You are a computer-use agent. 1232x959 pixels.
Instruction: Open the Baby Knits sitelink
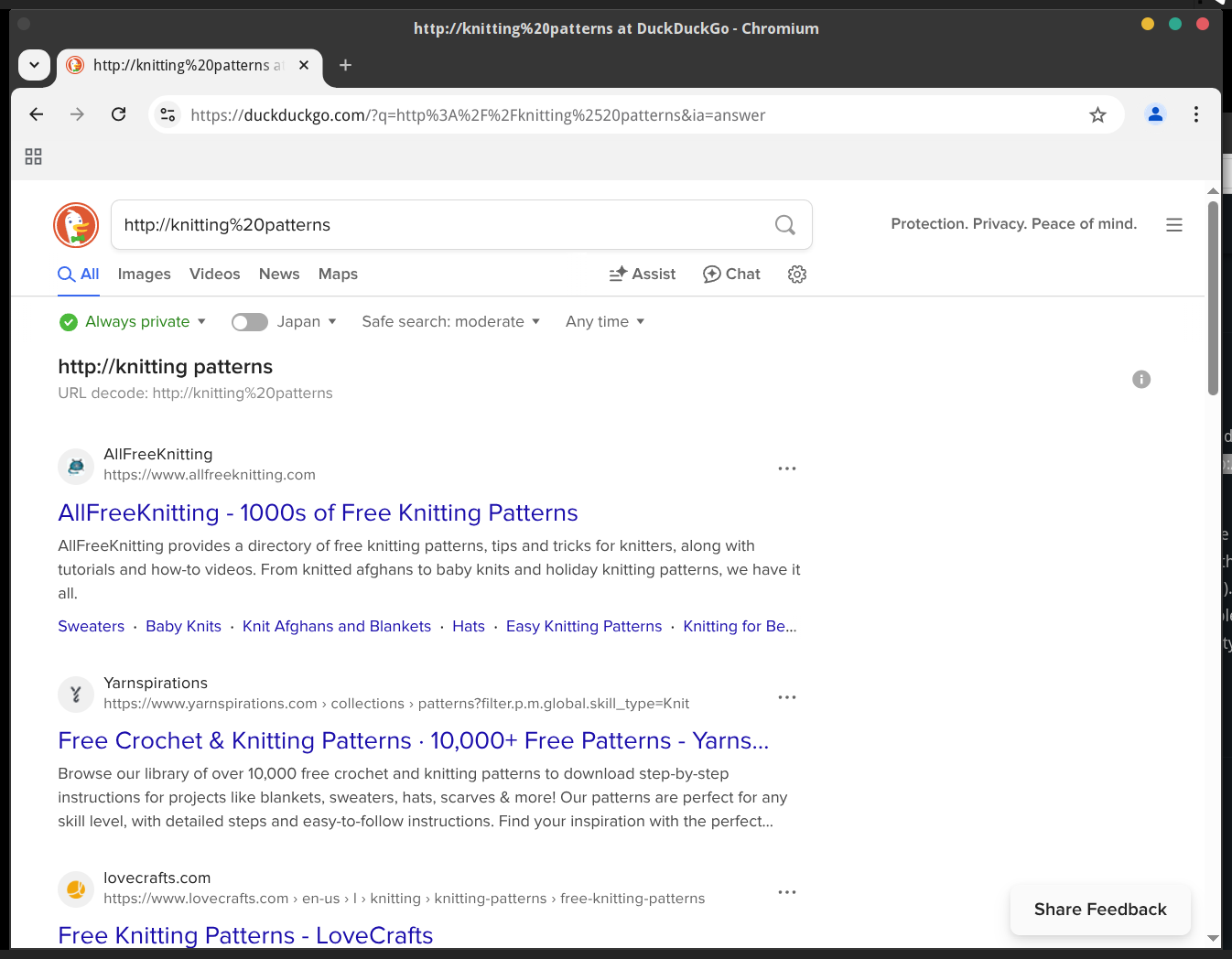[183, 627]
